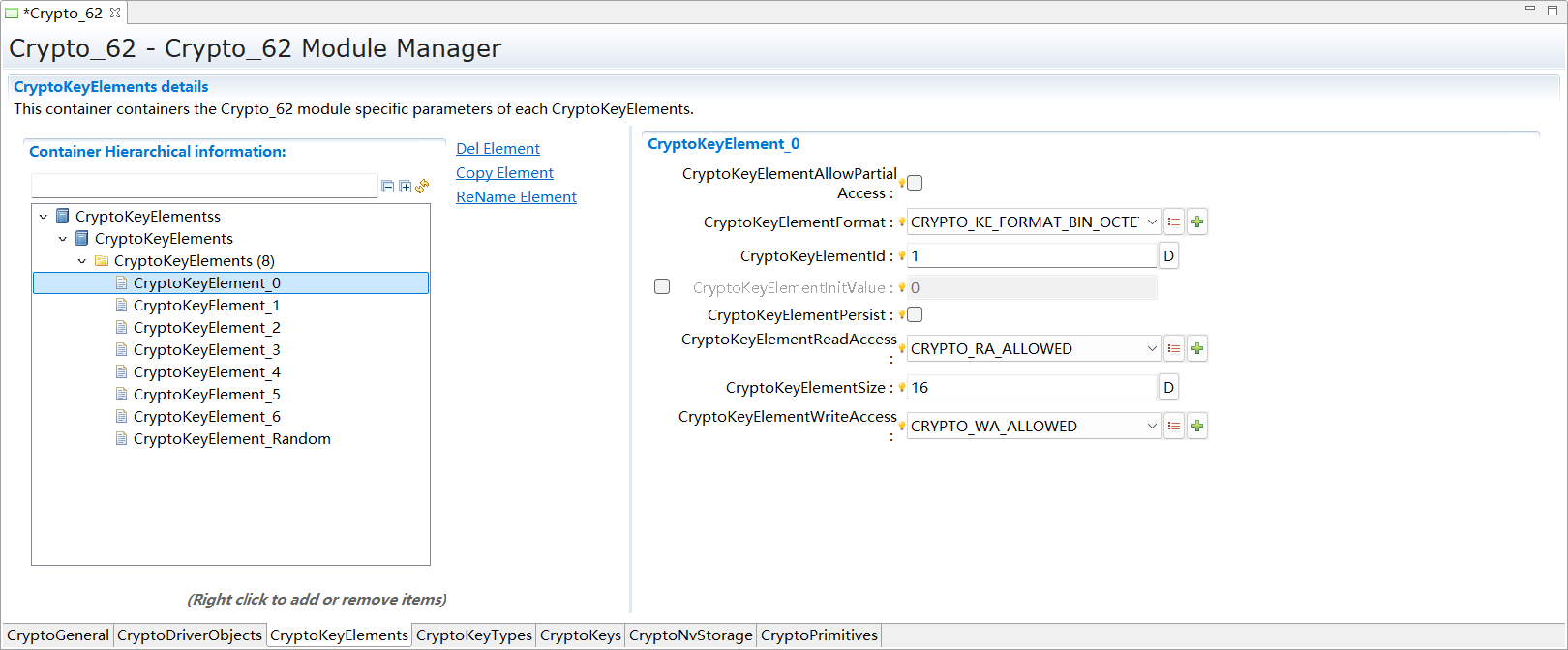Click list icon beside CryptoKeyElementReadAccess
The width and height of the screenshot is (1568, 650).
pos(1174,348)
